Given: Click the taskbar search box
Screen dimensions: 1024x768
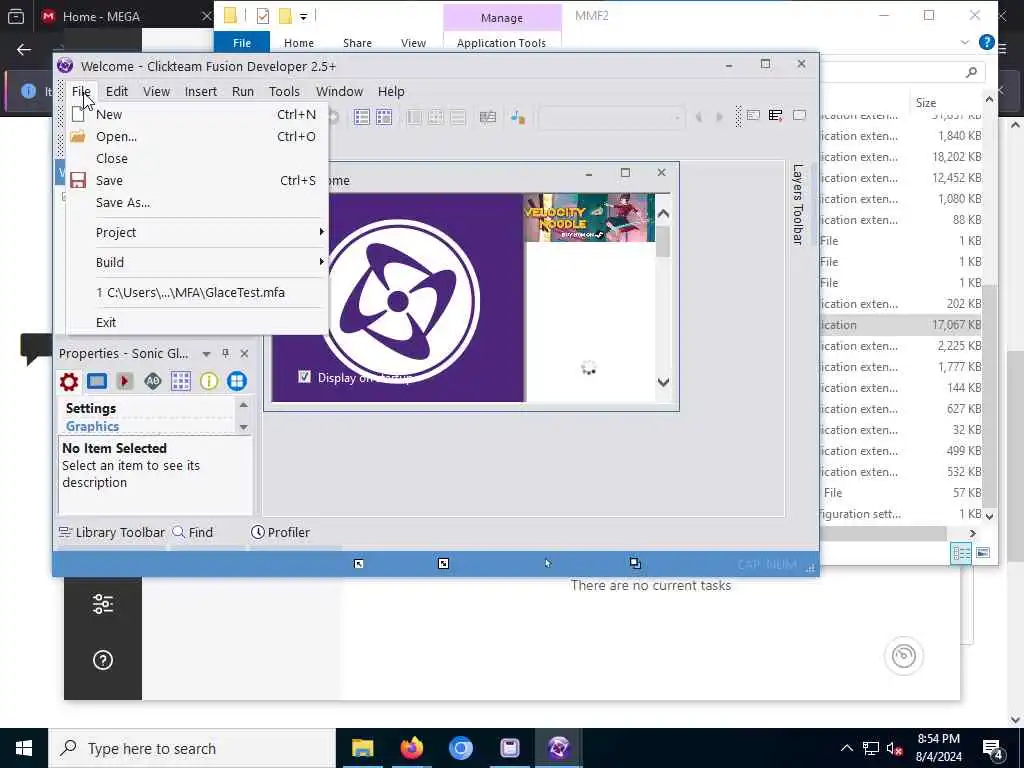Looking at the screenshot, I should [192, 748].
